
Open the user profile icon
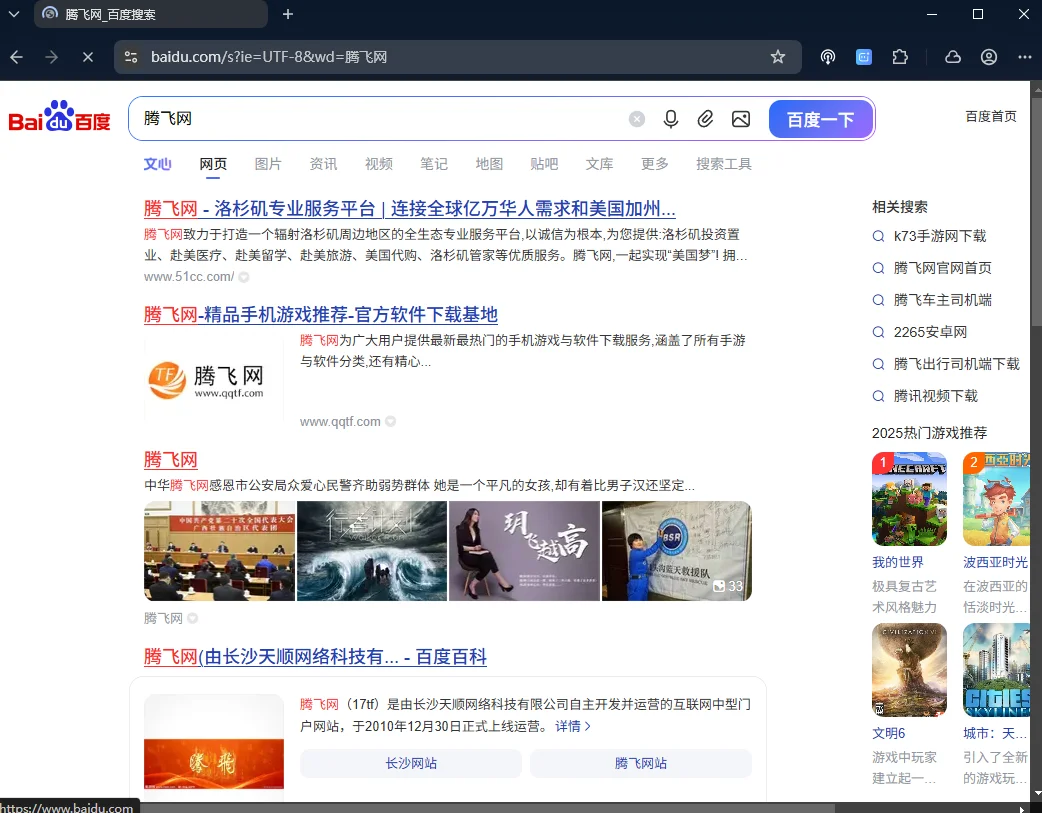(x=989, y=57)
